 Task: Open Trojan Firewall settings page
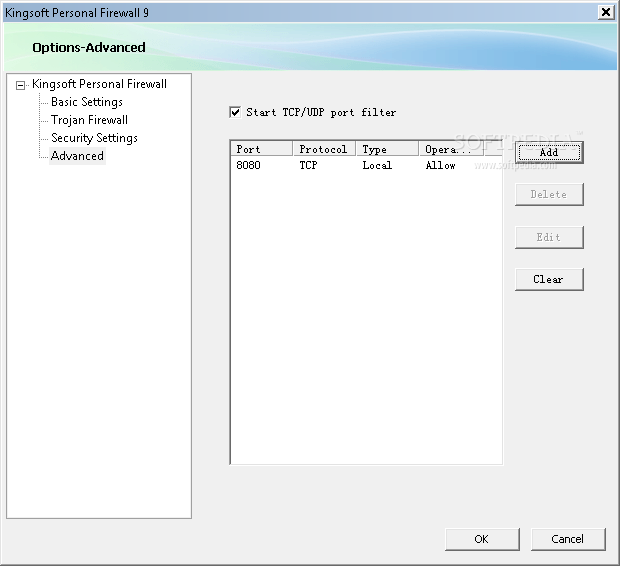[x=89, y=120]
